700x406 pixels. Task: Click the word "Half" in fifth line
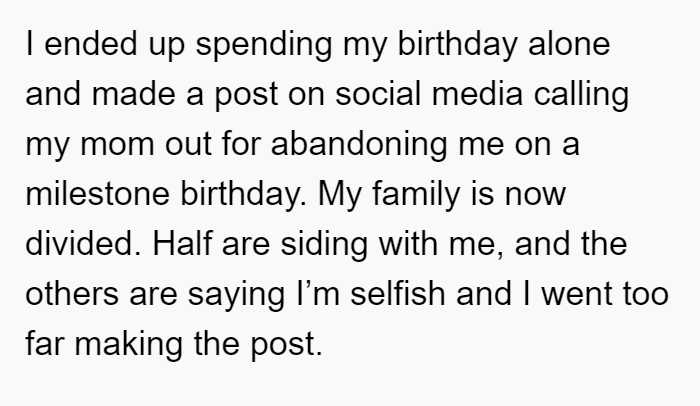pyautogui.click(x=182, y=244)
